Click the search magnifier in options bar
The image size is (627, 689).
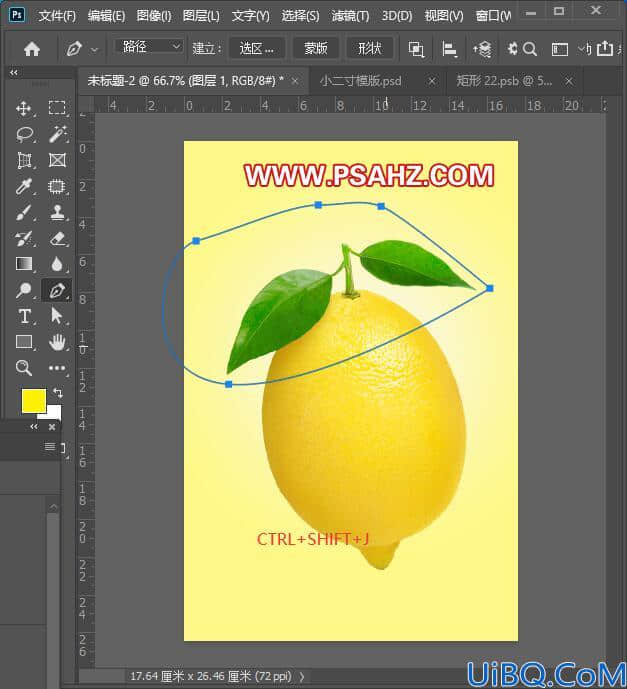[530, 49]
